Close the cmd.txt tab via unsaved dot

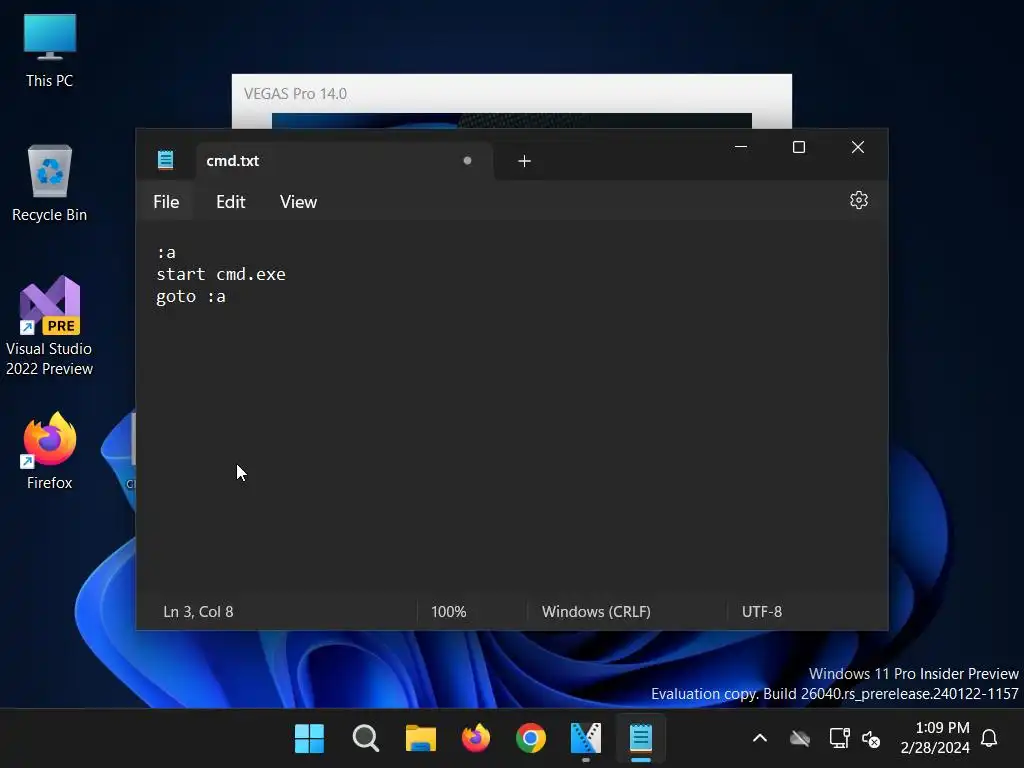(x=467, y=161)
